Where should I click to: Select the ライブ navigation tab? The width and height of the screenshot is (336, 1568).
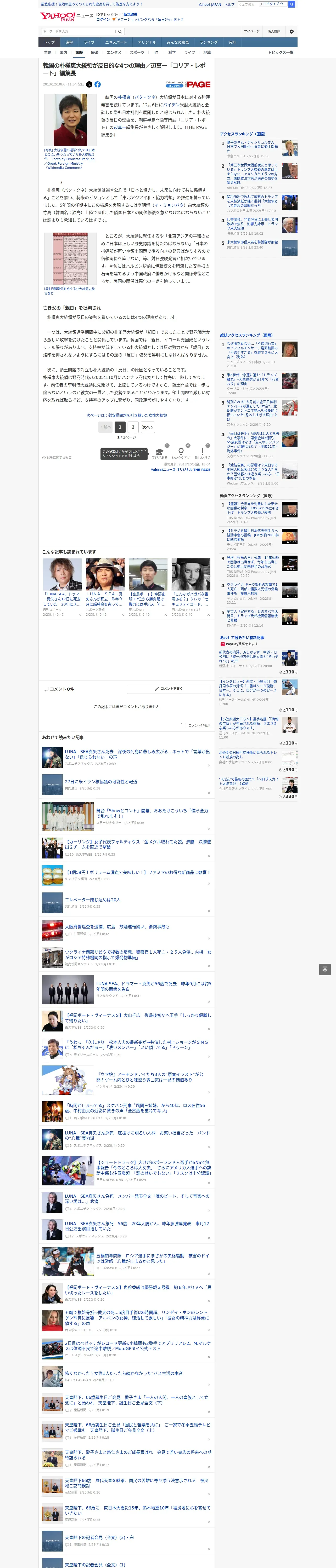89,43
